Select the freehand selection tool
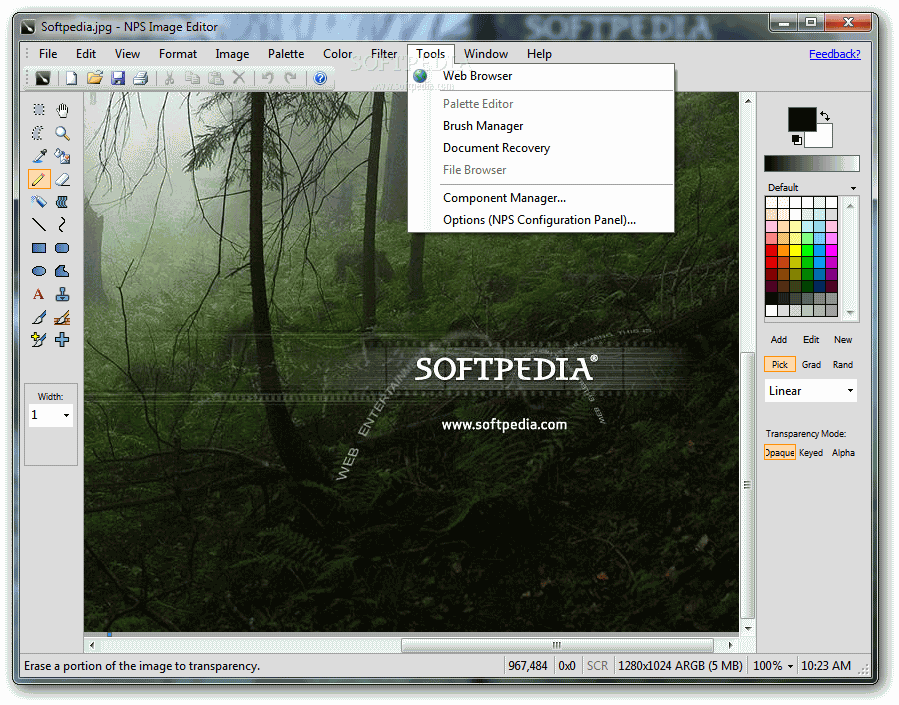 (x=39, y=133)
